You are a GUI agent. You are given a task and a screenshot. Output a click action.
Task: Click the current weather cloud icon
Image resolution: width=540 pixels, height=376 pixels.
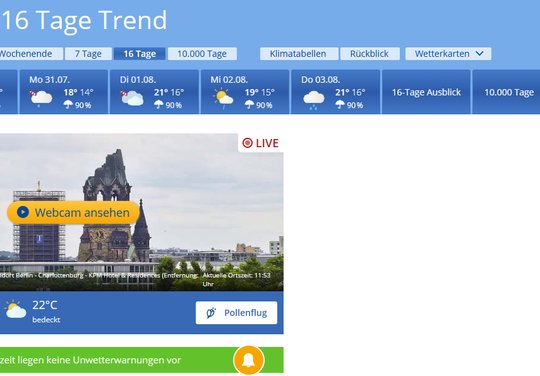tap(15, 309)
